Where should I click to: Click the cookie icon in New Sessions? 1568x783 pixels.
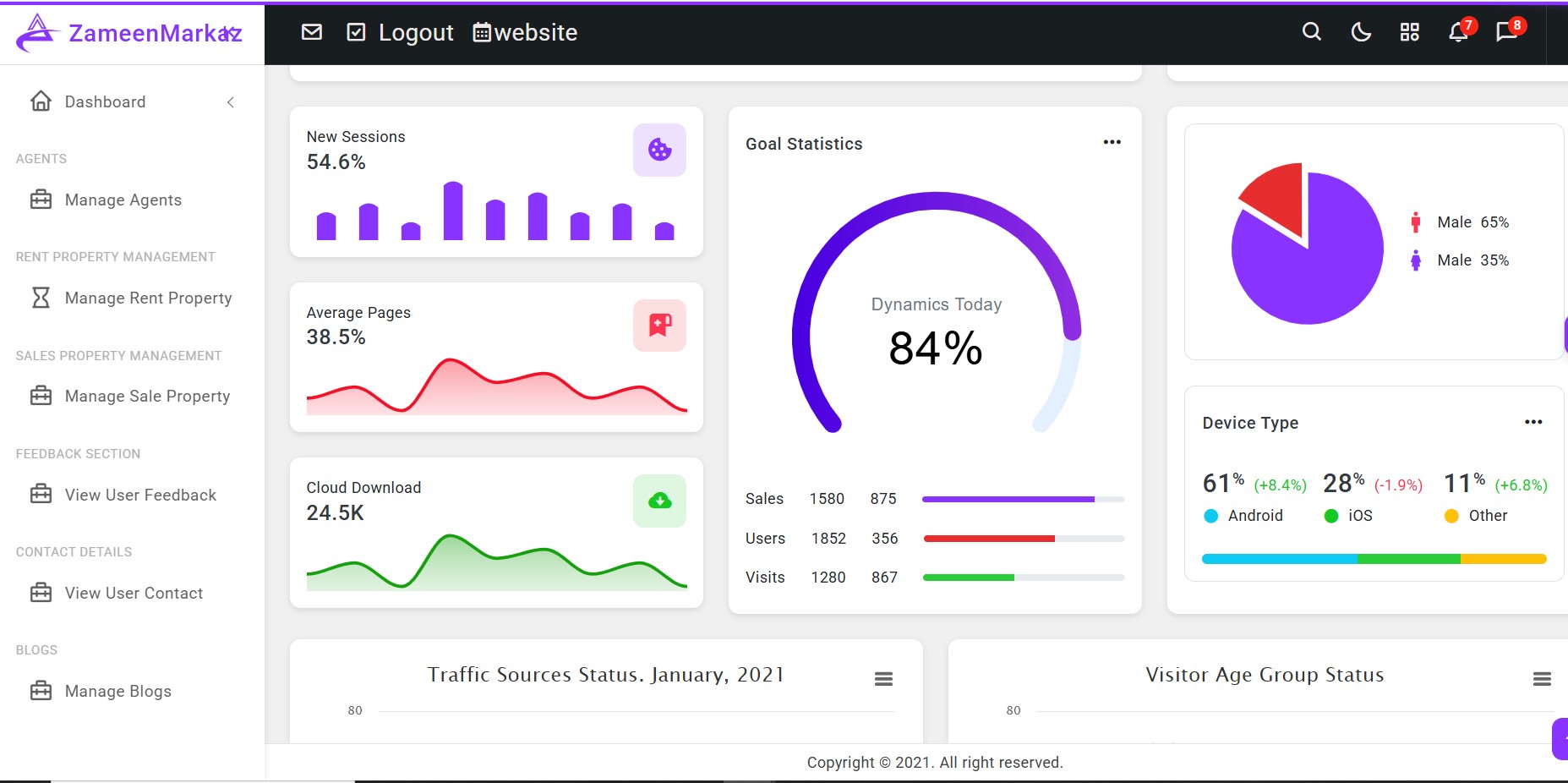659,150
